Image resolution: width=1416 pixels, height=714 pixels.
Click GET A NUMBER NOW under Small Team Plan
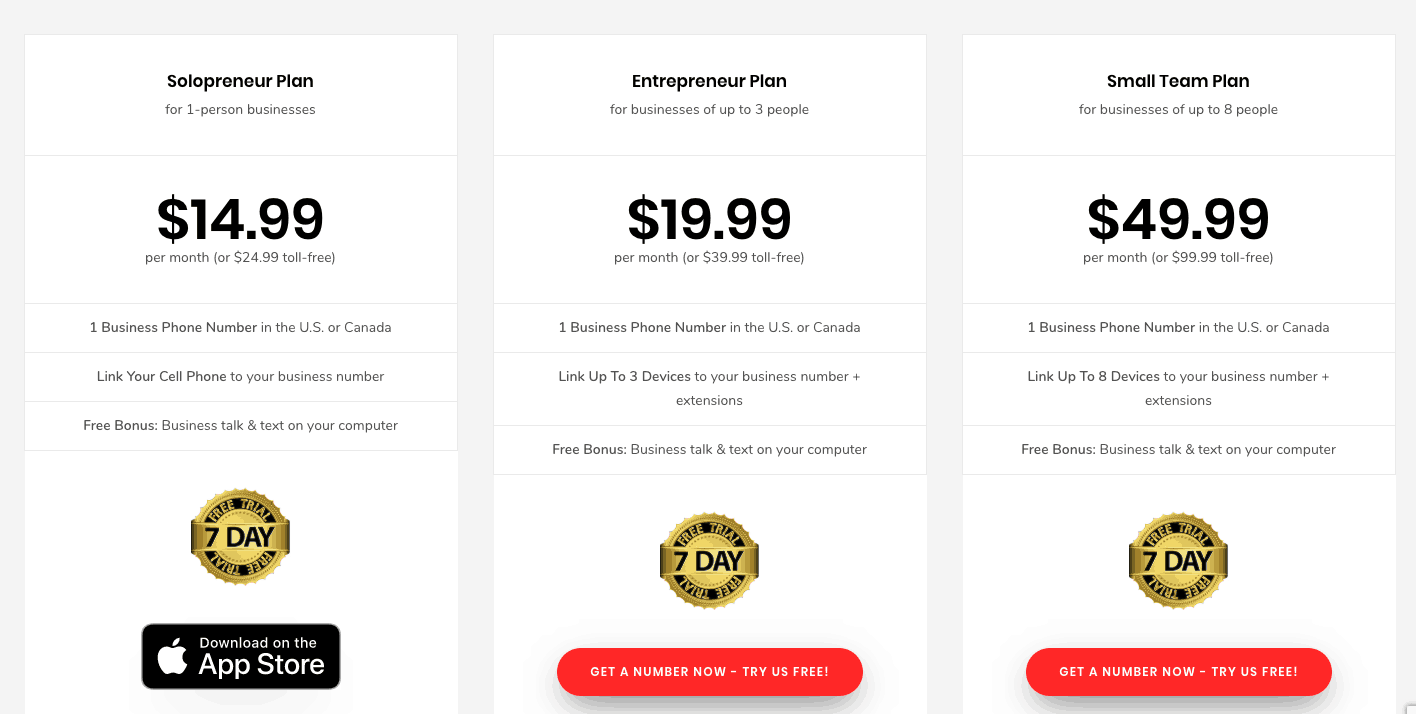coord(1178,672)
